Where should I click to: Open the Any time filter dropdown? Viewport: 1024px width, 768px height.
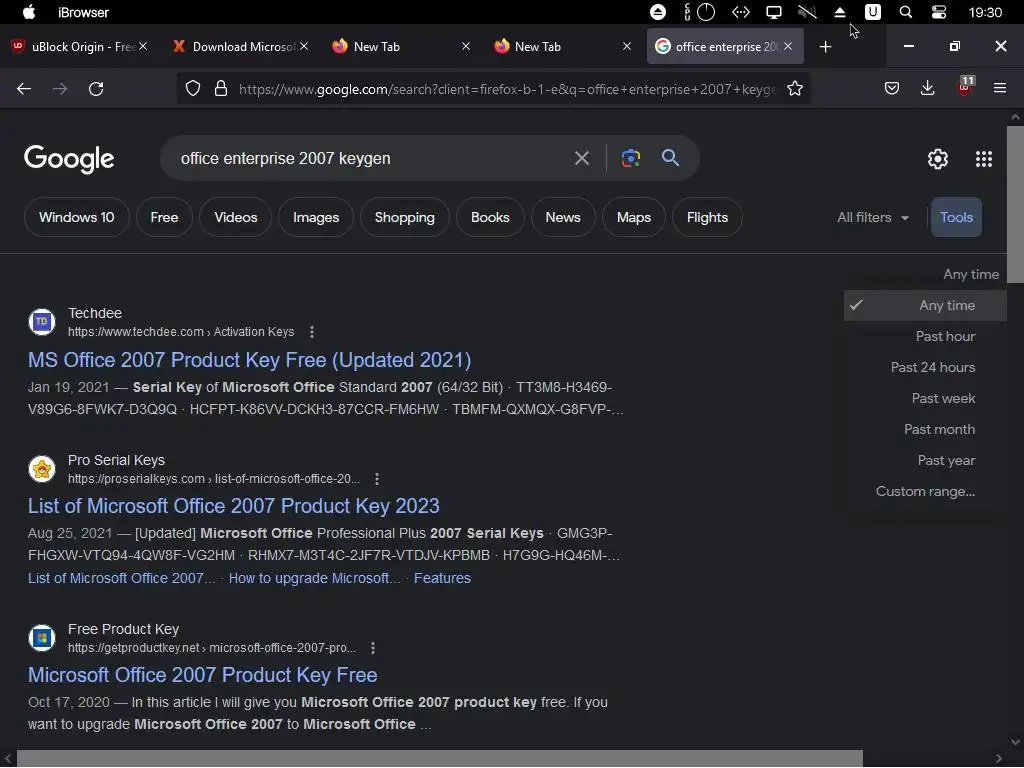[971, 274]
